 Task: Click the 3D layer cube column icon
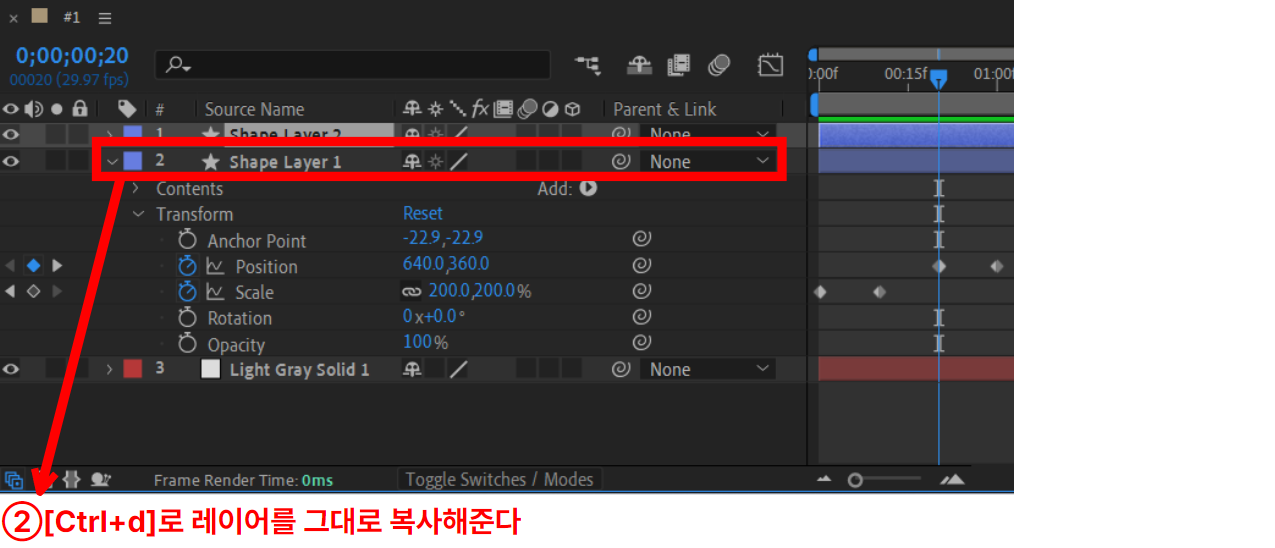pyautogui.click(x=572, y=108)
